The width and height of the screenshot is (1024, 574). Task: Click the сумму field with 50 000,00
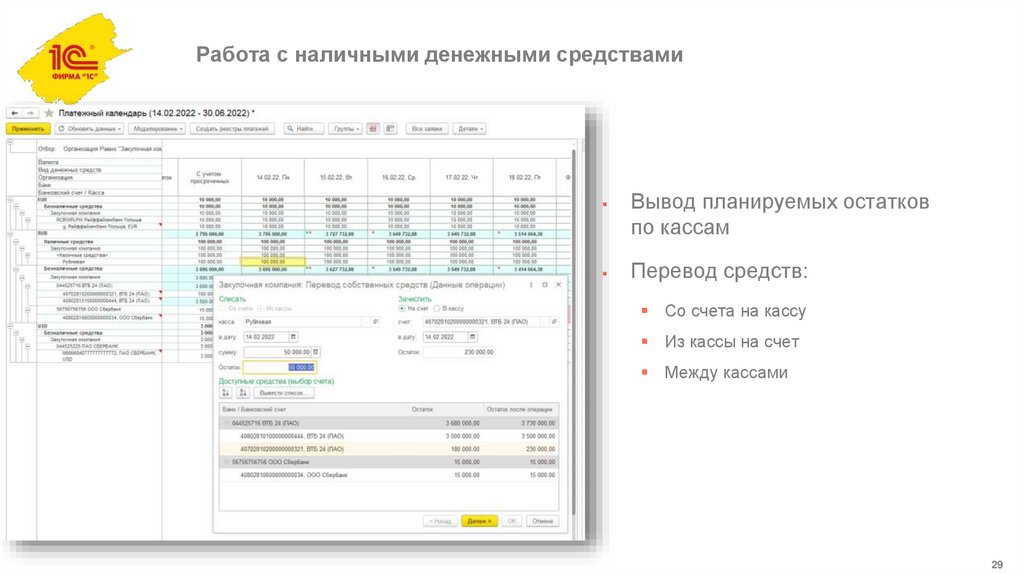[277, 352]
